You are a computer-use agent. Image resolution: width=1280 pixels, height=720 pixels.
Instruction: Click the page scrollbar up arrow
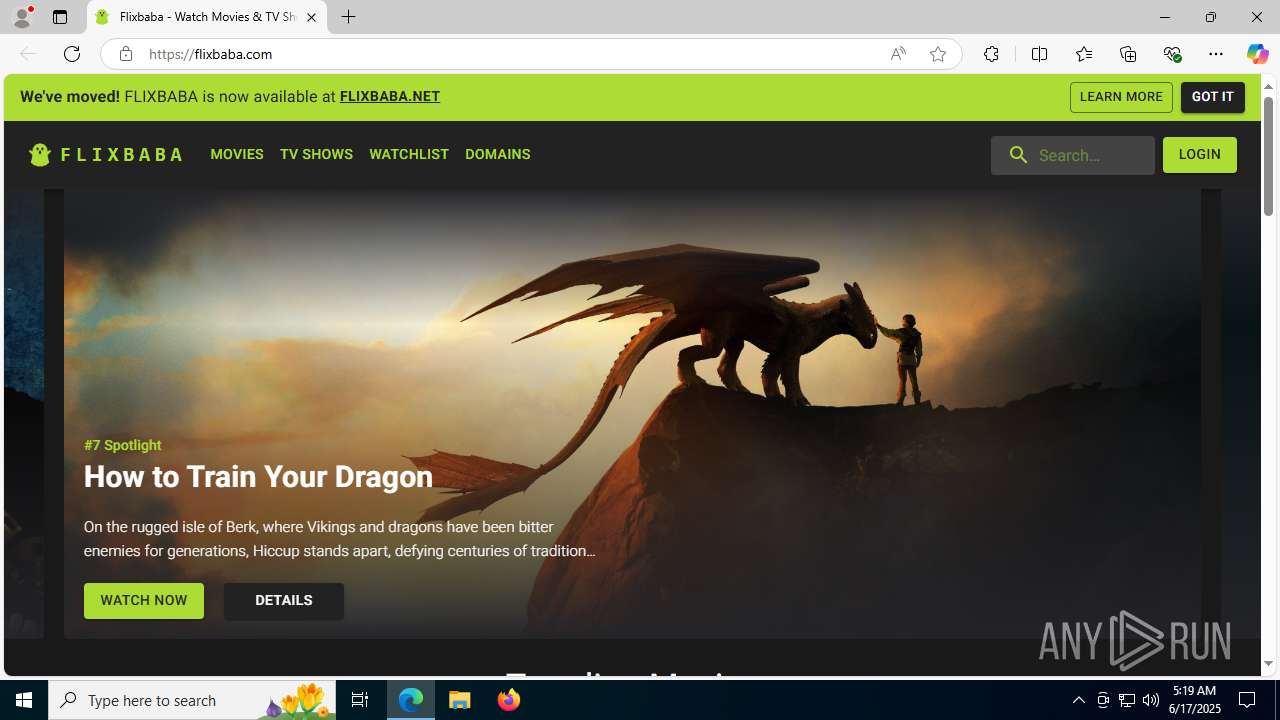[1269, 86]
